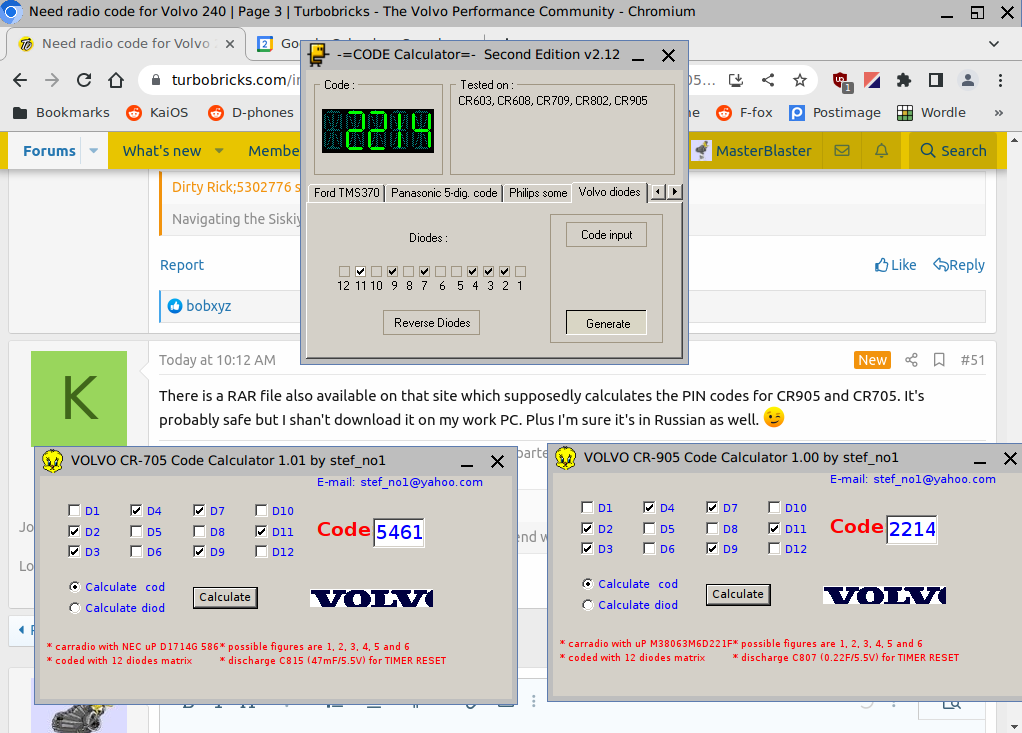The image size is (1022, 733).
Task: Open the Wordle bookmark
Action: tap(931, 113)
